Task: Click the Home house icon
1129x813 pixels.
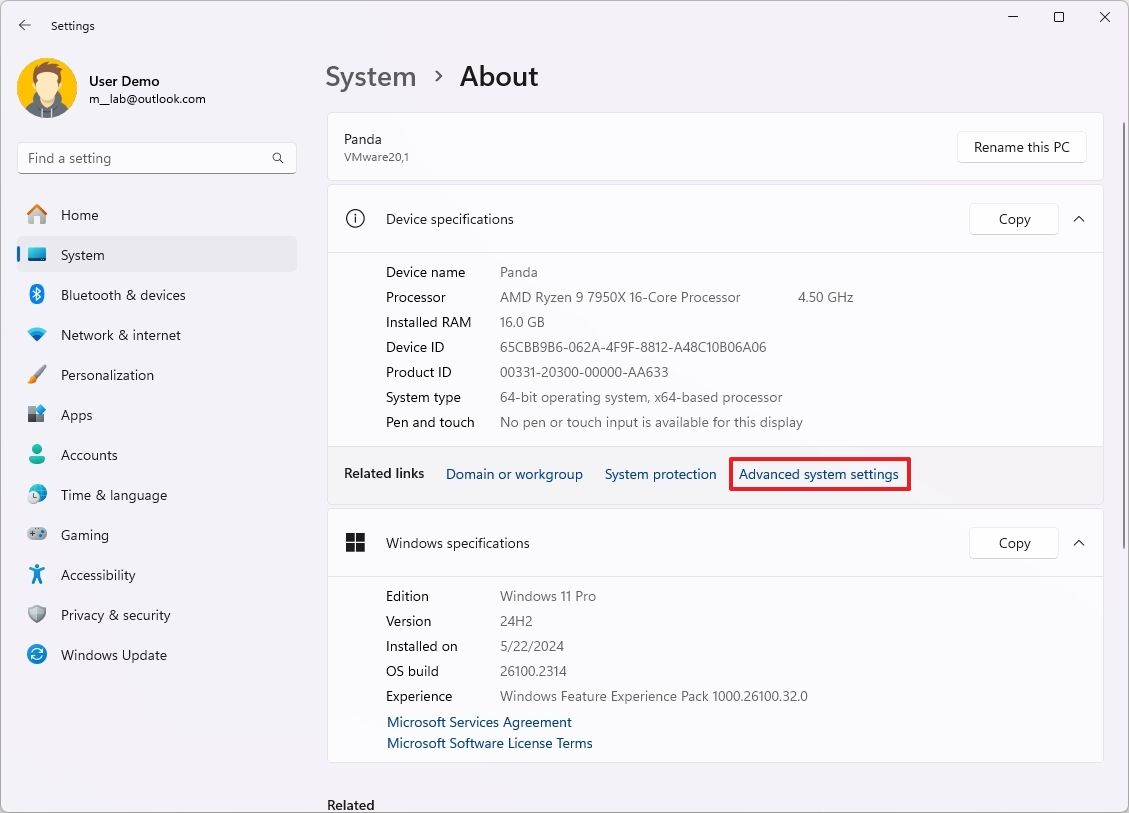Action: point(37,215)
